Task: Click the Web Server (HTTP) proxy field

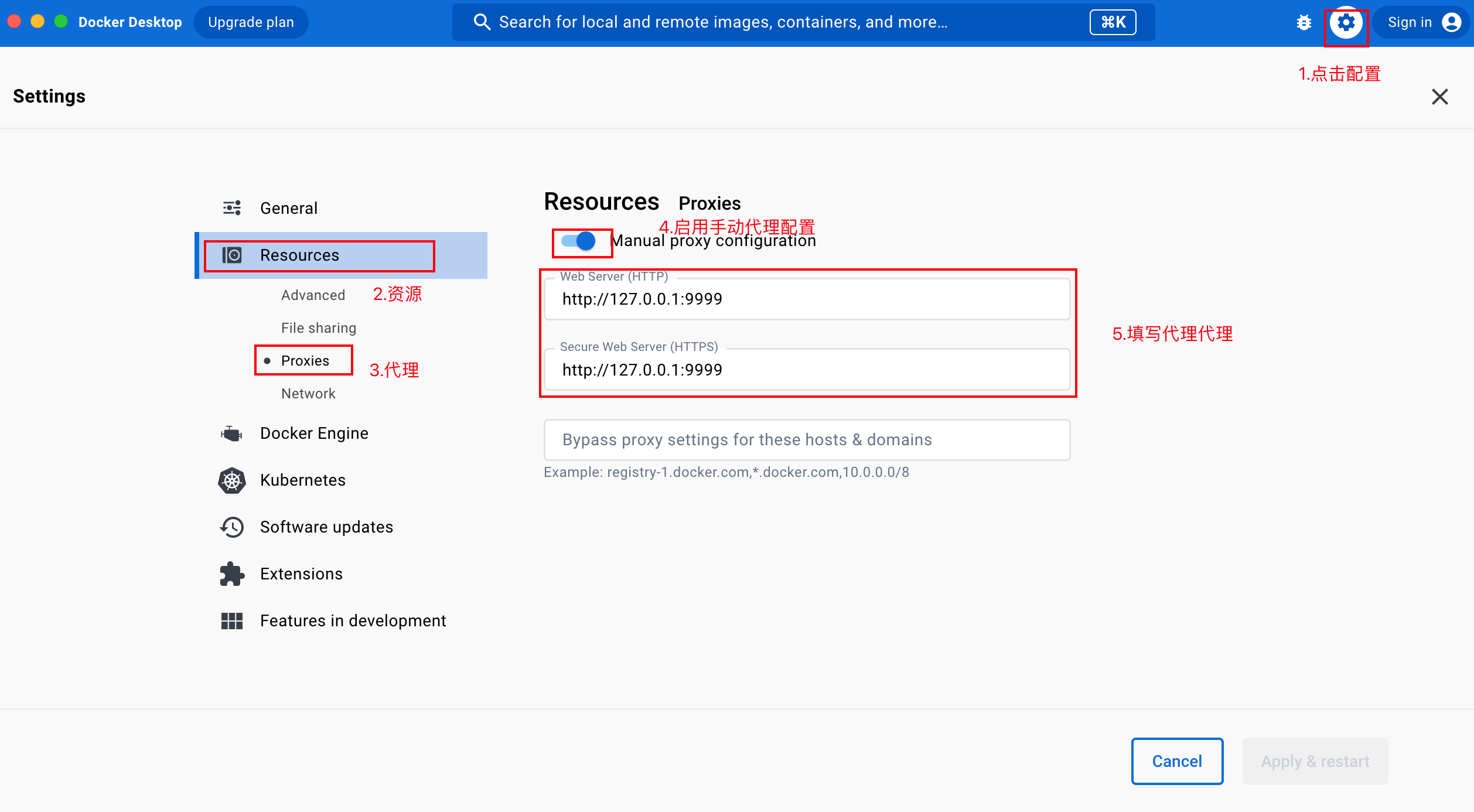Action: coord(807,299)
